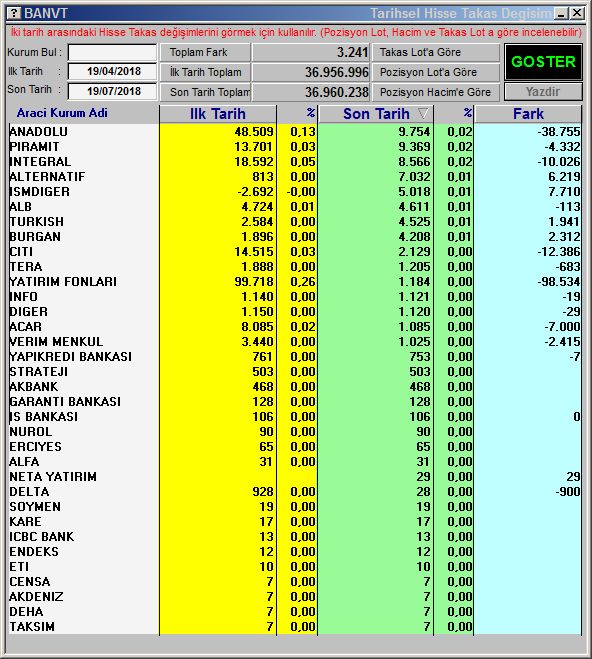Sort by Ilk Tarih column header
592x659 pixels.
[218, 114]
